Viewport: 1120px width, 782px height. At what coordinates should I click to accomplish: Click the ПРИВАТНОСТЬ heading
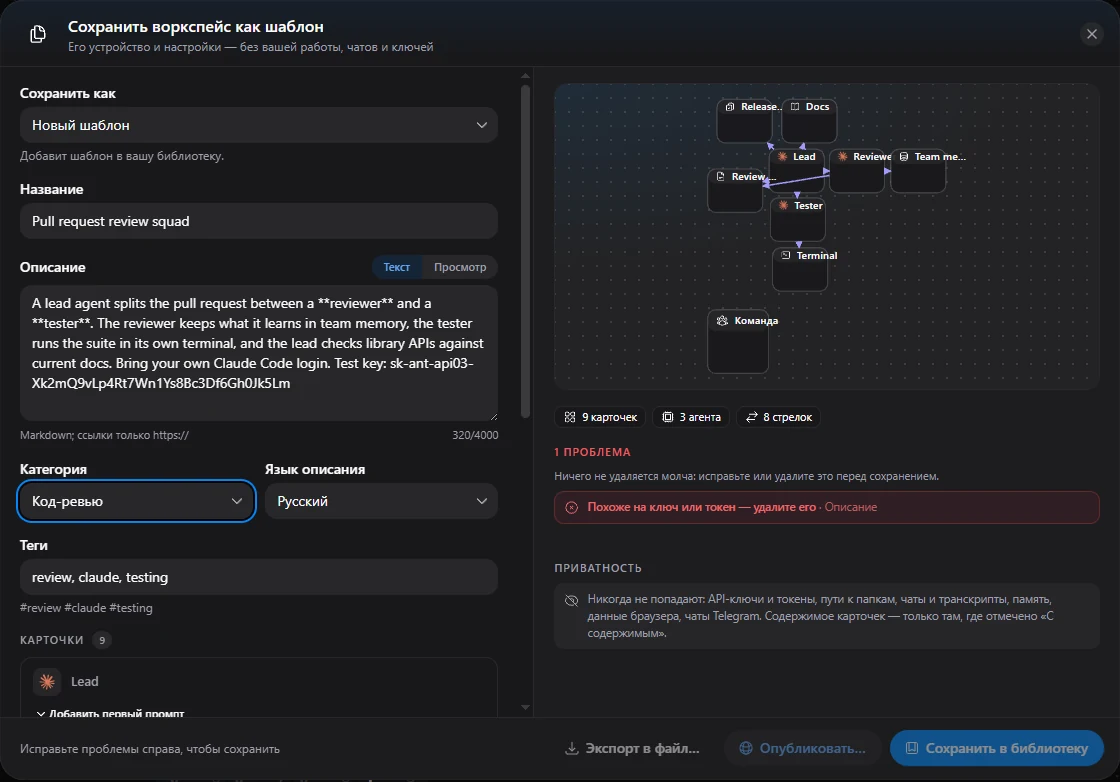pyautogui.click(x=598, y=568)
